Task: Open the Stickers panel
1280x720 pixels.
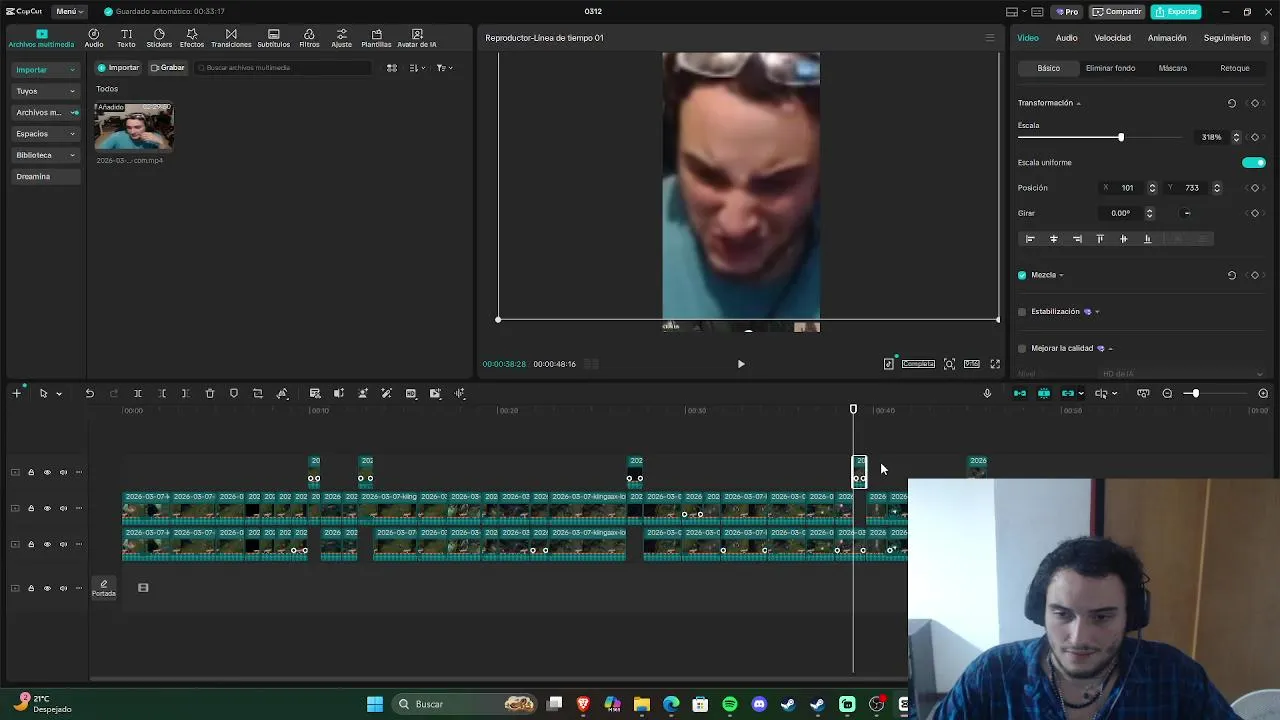Action: click(x=159, y=38)
